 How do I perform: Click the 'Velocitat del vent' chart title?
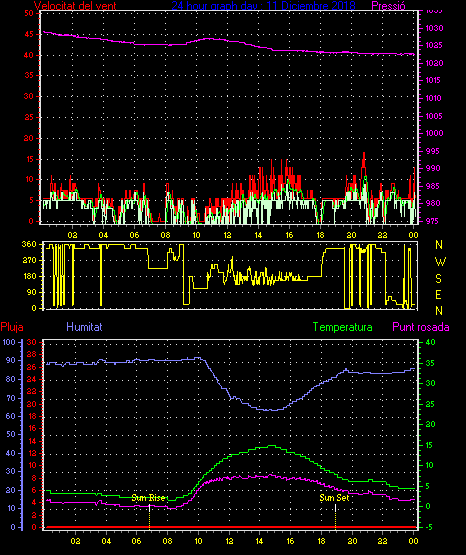(75, 5)
